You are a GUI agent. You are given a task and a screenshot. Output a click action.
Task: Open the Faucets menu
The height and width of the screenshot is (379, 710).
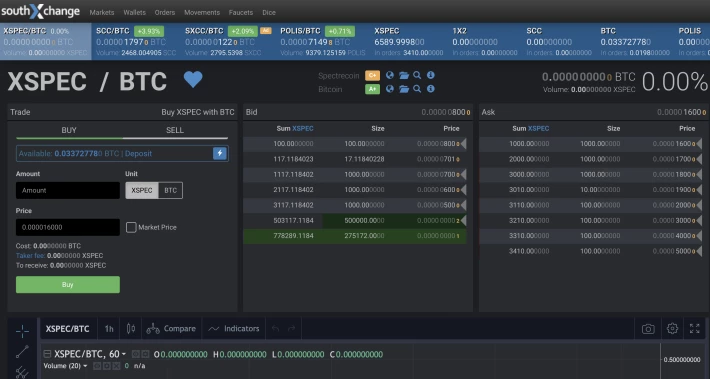[241, 13]
